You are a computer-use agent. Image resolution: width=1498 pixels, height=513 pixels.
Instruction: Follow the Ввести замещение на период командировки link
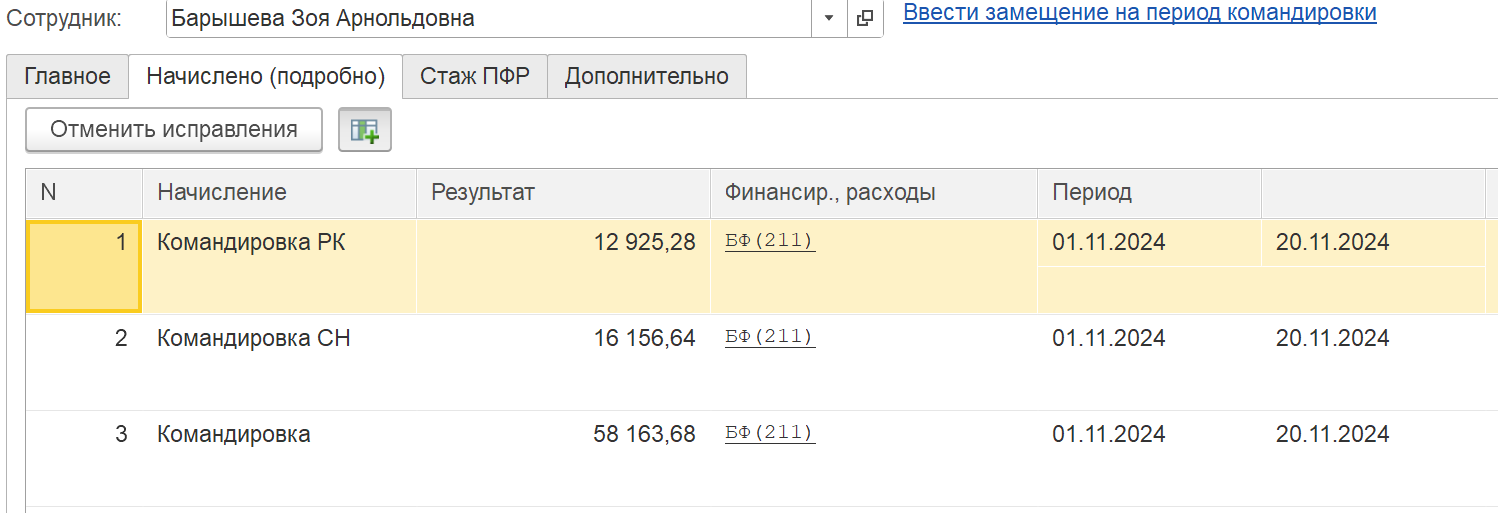tap(1140, 13)
